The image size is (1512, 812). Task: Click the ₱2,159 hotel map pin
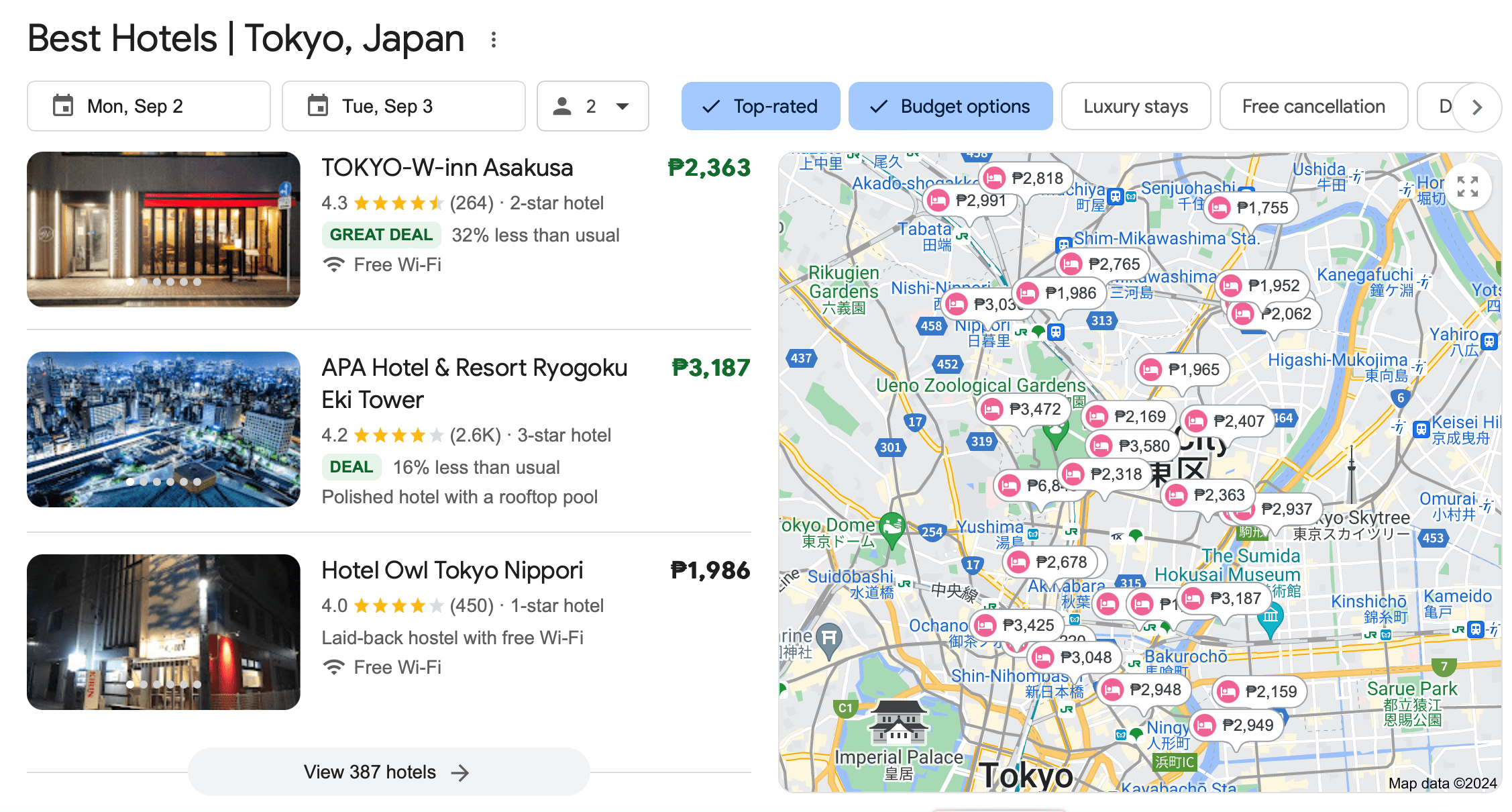(x=1260, y=691)
